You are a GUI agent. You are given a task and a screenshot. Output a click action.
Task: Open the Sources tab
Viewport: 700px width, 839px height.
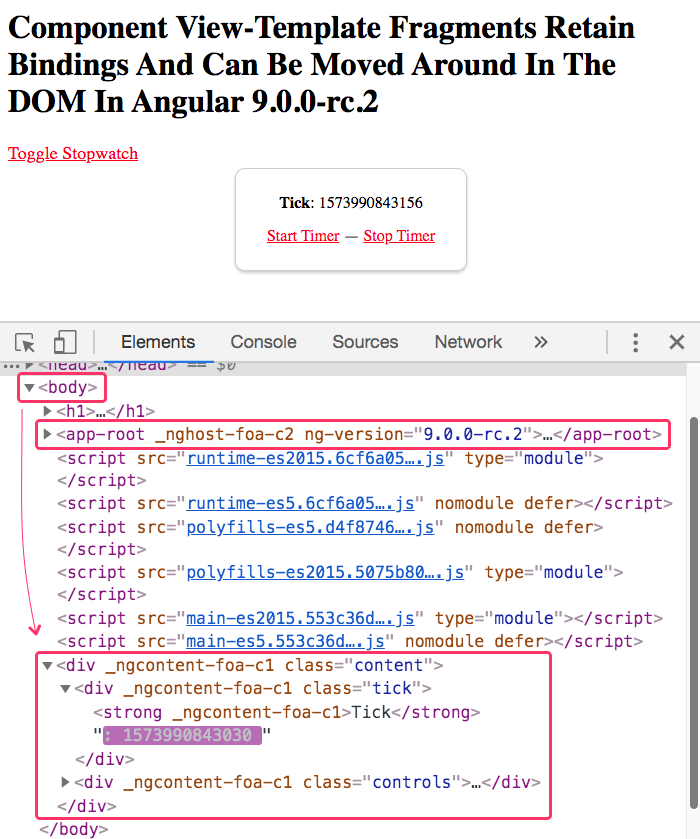[x=365, y=342]
